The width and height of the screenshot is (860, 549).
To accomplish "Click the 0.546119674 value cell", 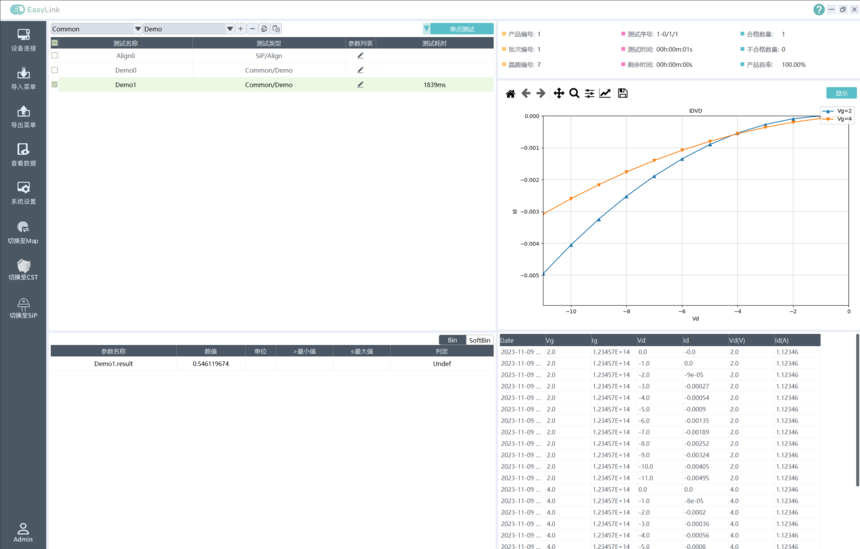I will click(211, 364).
